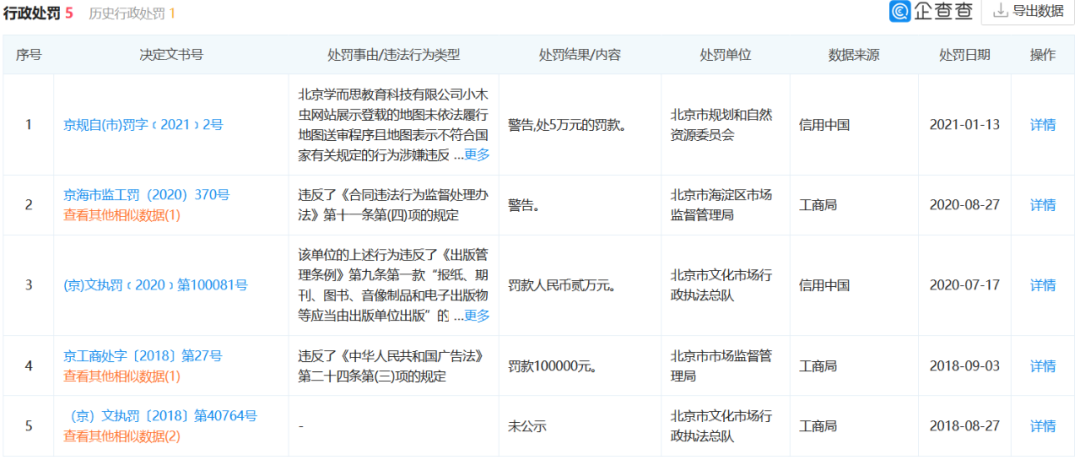Open 详情 for 2020-07-17 penalty

[x=1042, y=285]
